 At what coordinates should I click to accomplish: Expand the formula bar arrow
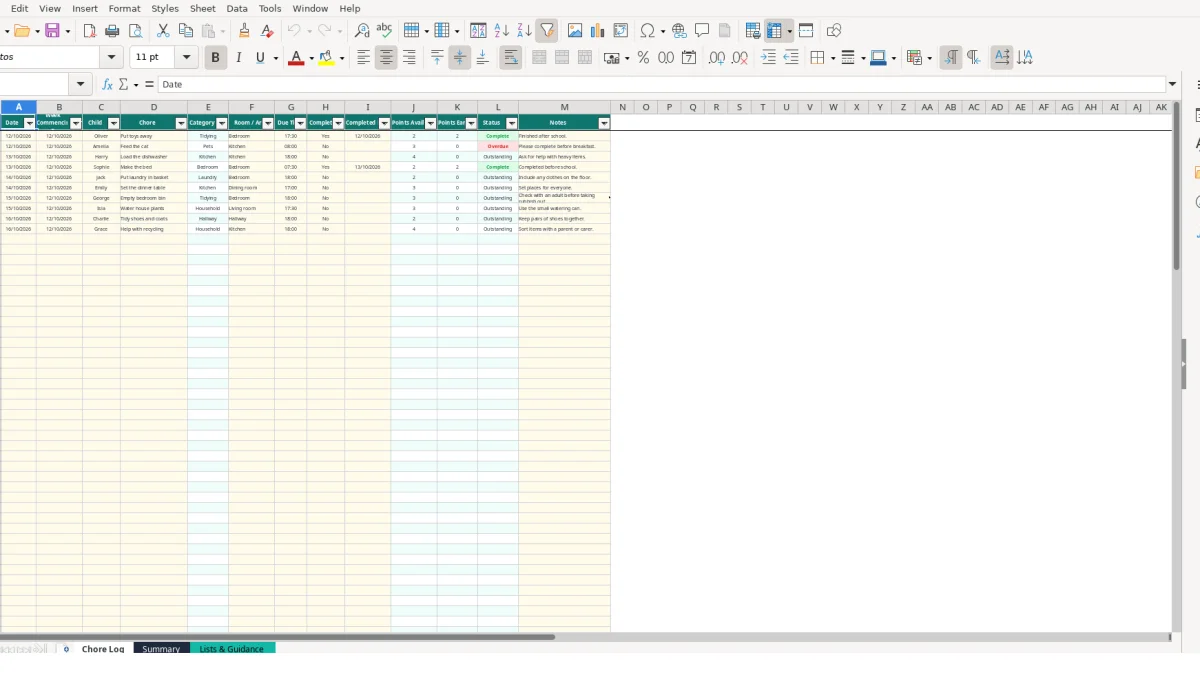[x=1173, y=85]
